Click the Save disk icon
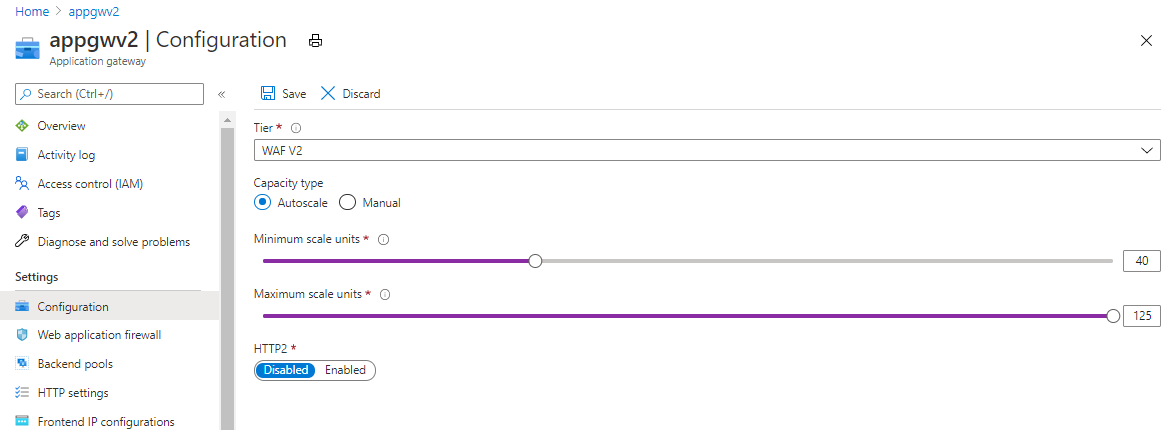1174x430 pixels. pyautogui.click(x=268, y=93)
